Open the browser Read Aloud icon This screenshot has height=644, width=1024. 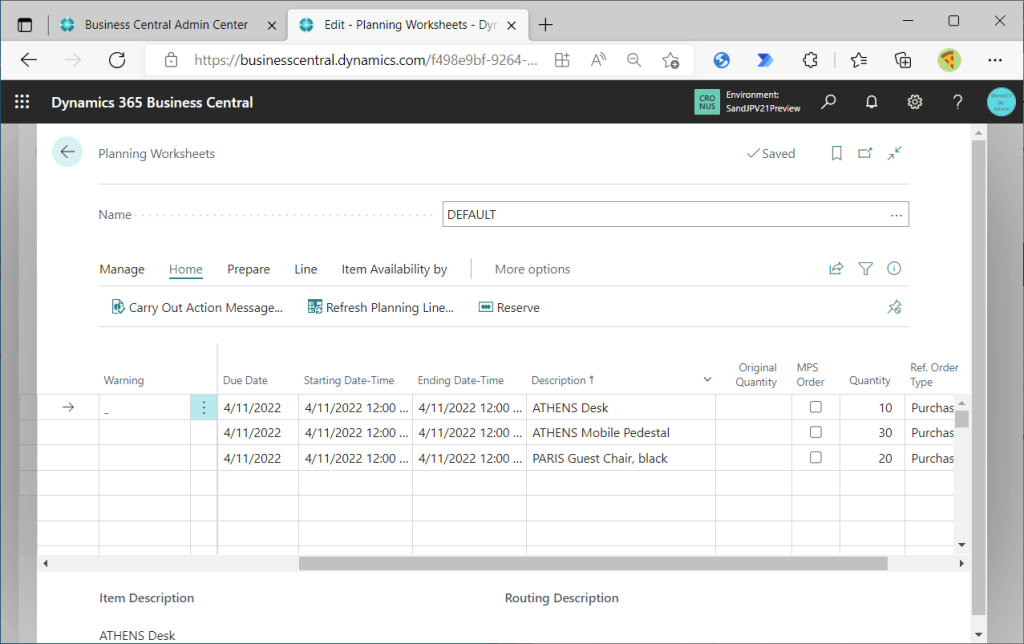click(x=598, y=60)
